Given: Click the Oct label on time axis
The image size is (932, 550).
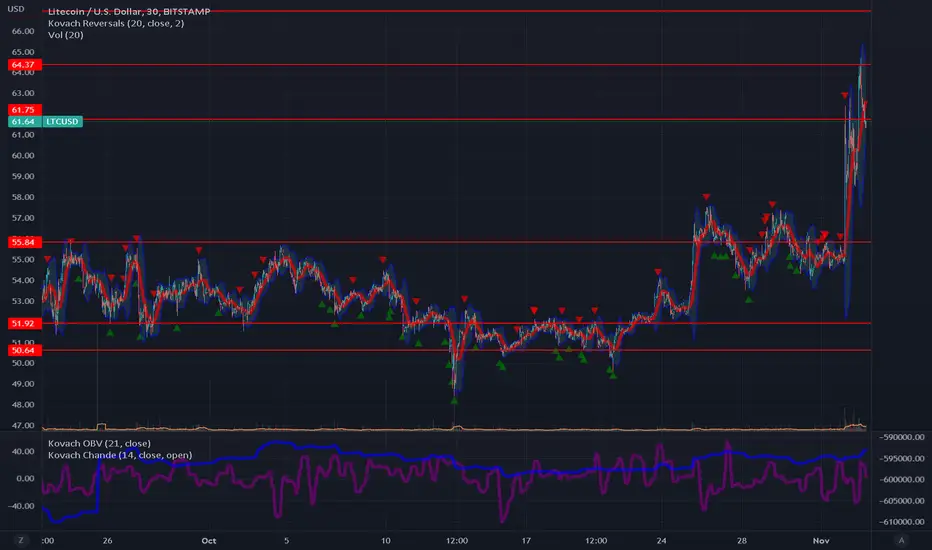Looking at the screenshot, I should [209, 540].
